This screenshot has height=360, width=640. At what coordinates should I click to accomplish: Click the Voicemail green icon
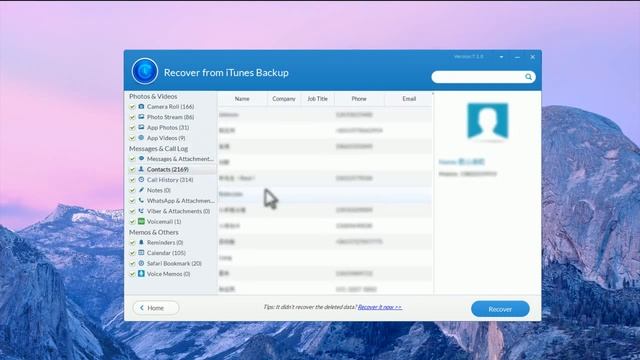click(x=141, y=221)
